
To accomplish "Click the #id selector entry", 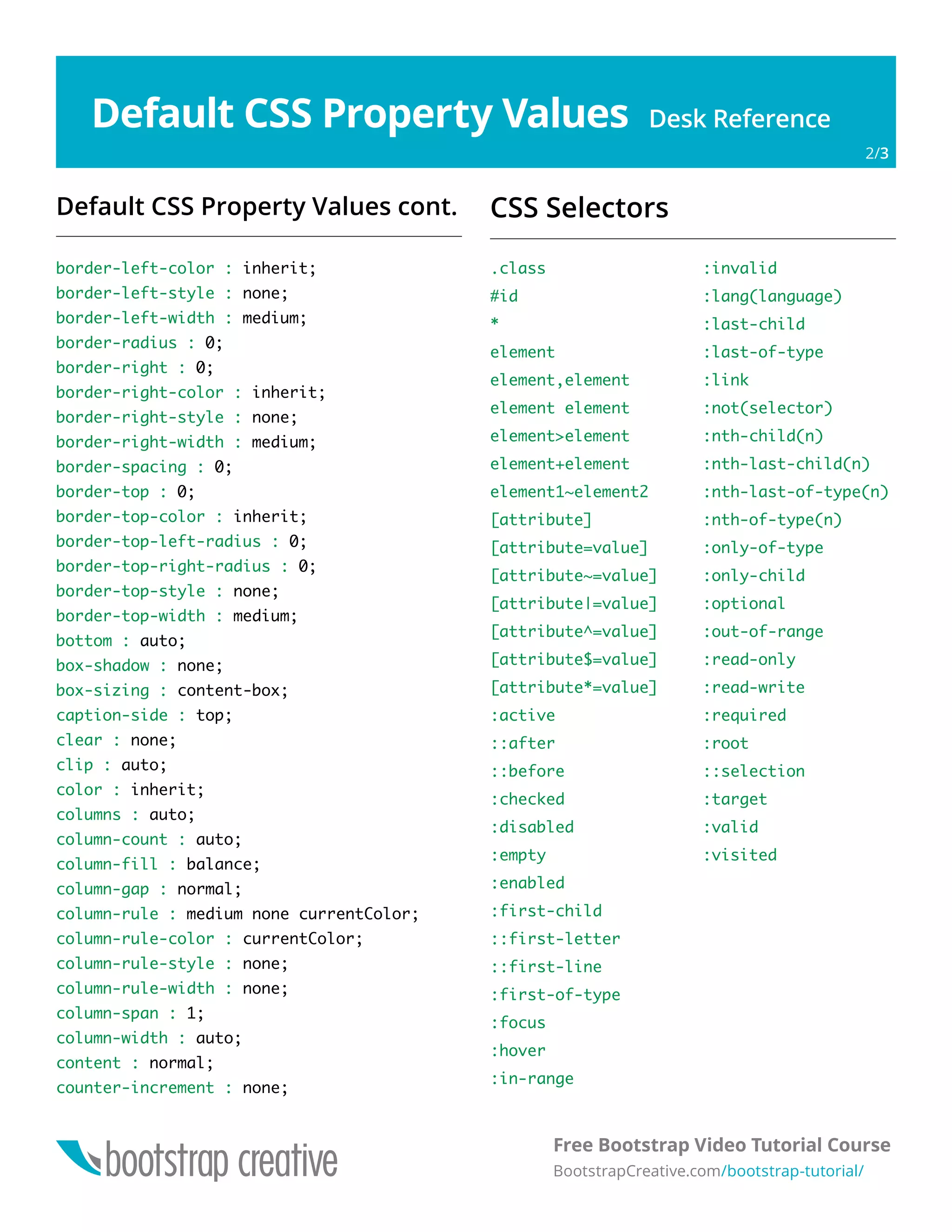I will click(503, 296).
